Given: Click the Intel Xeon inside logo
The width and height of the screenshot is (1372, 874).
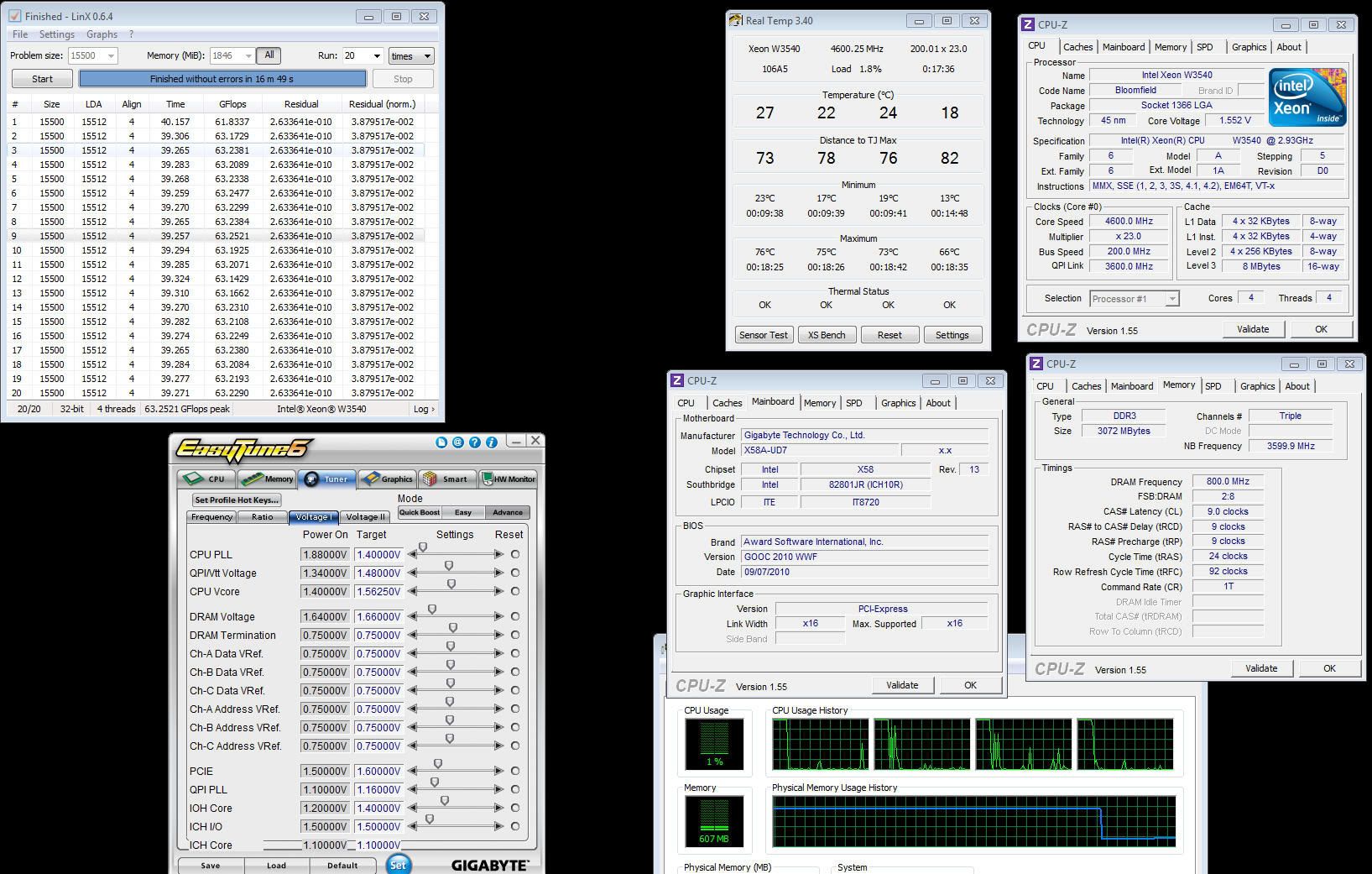Looking at the screenshot, I should [1307, 97].
